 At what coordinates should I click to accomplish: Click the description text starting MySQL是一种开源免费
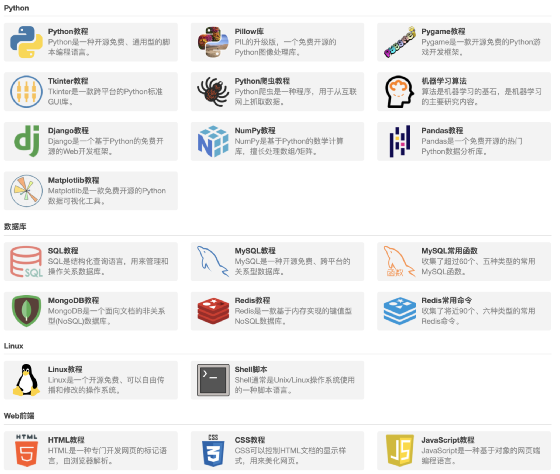[292, 266]
